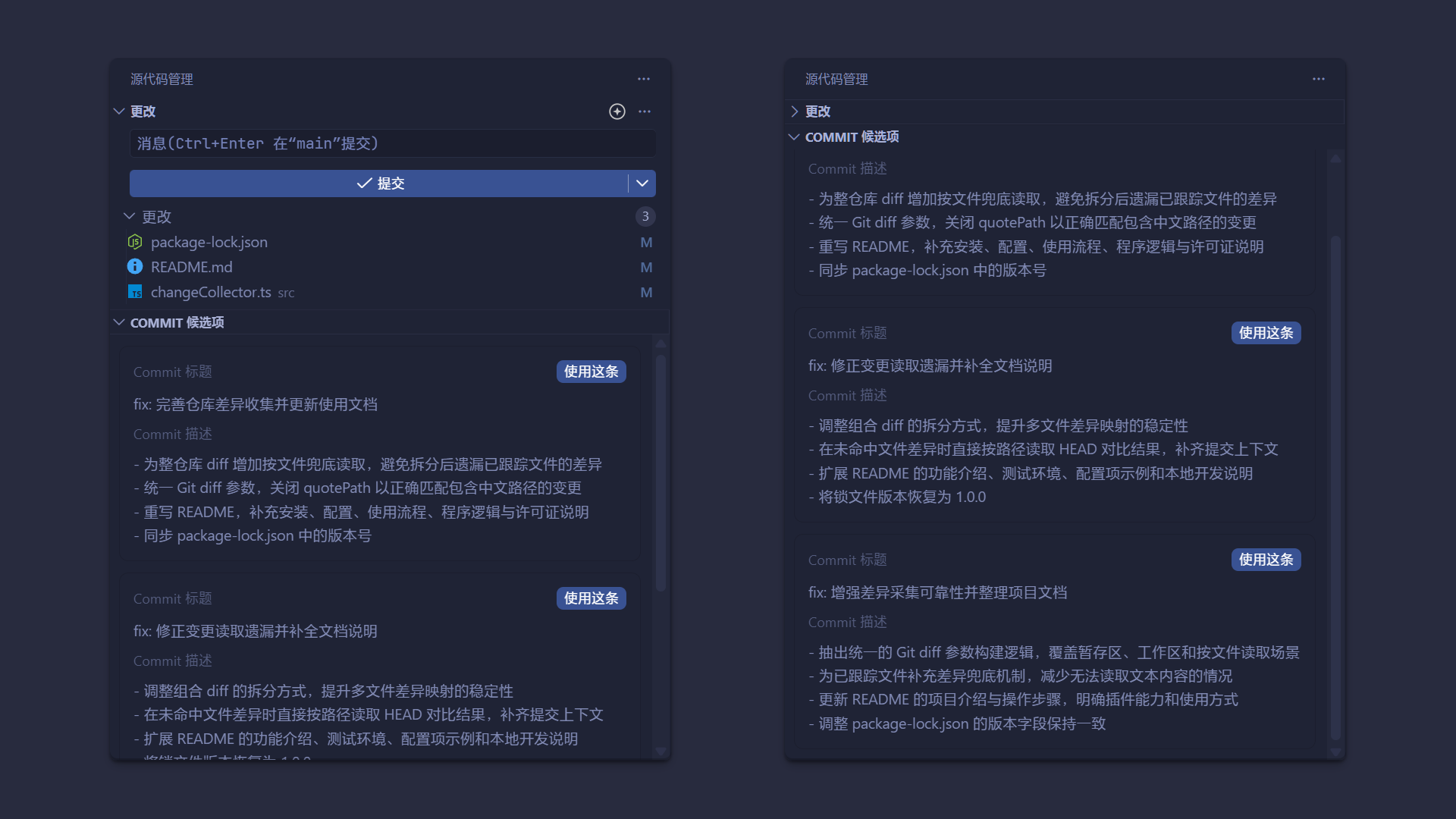Click the right panel scrollbar thumb
1456x819 pixels.
click(x=1335, y=488)
